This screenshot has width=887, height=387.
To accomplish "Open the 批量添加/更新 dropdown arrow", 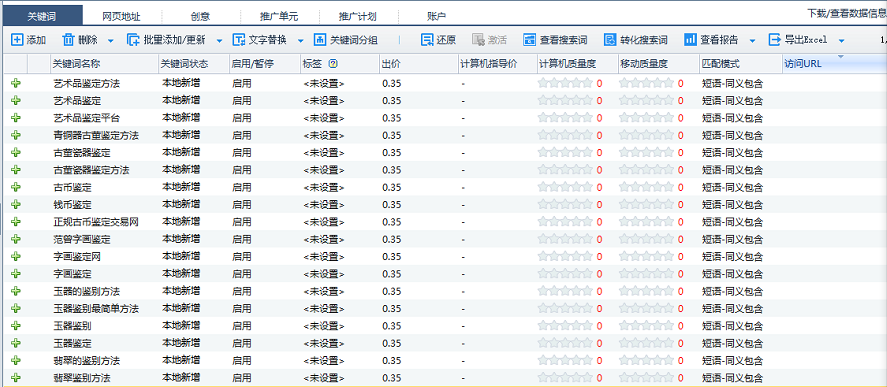I will tap(220, 41).
